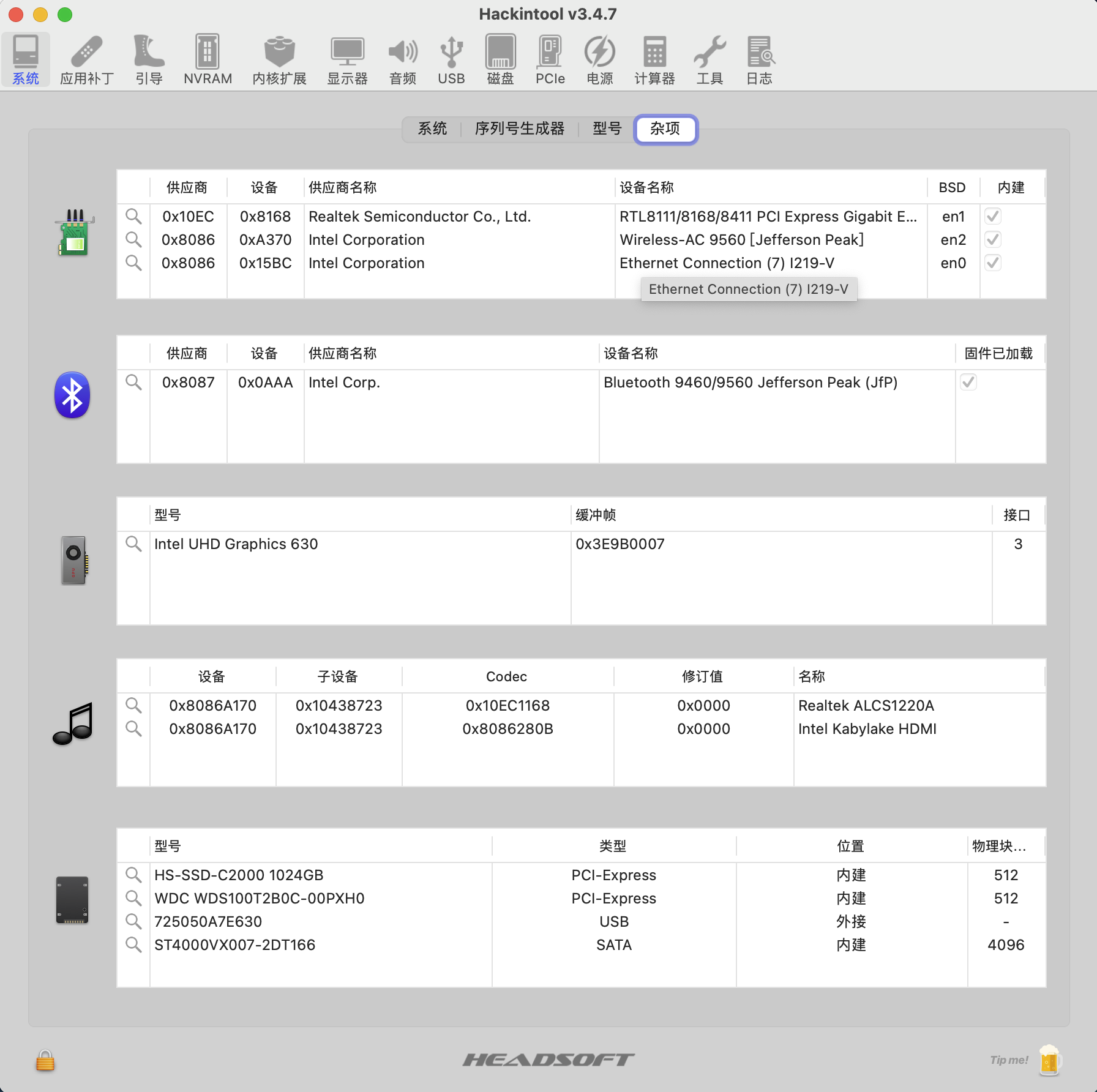The height and width of the screenshot is (1092, 1097).
Task: Sort graphics table by 缓冲帧 header
Action: pyautogui.click(x=781, y=515)
